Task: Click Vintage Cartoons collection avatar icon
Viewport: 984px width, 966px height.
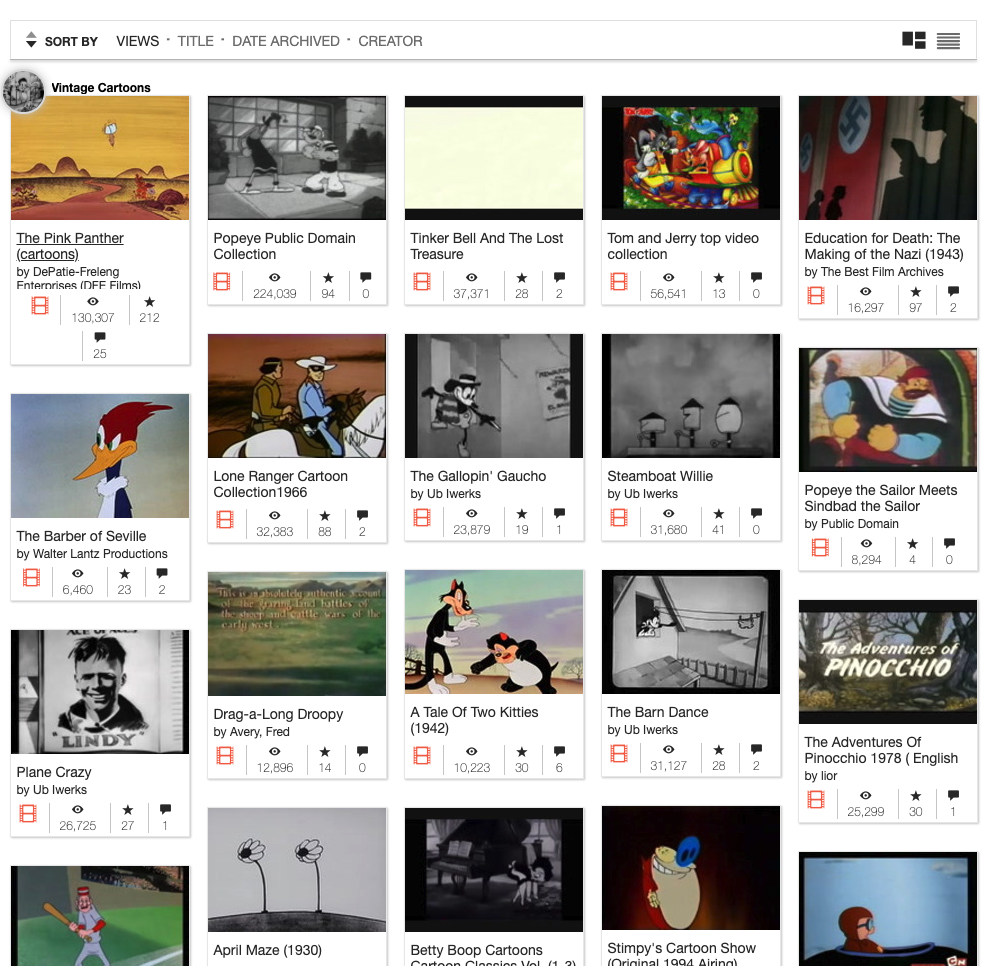Action: (23, 91)
